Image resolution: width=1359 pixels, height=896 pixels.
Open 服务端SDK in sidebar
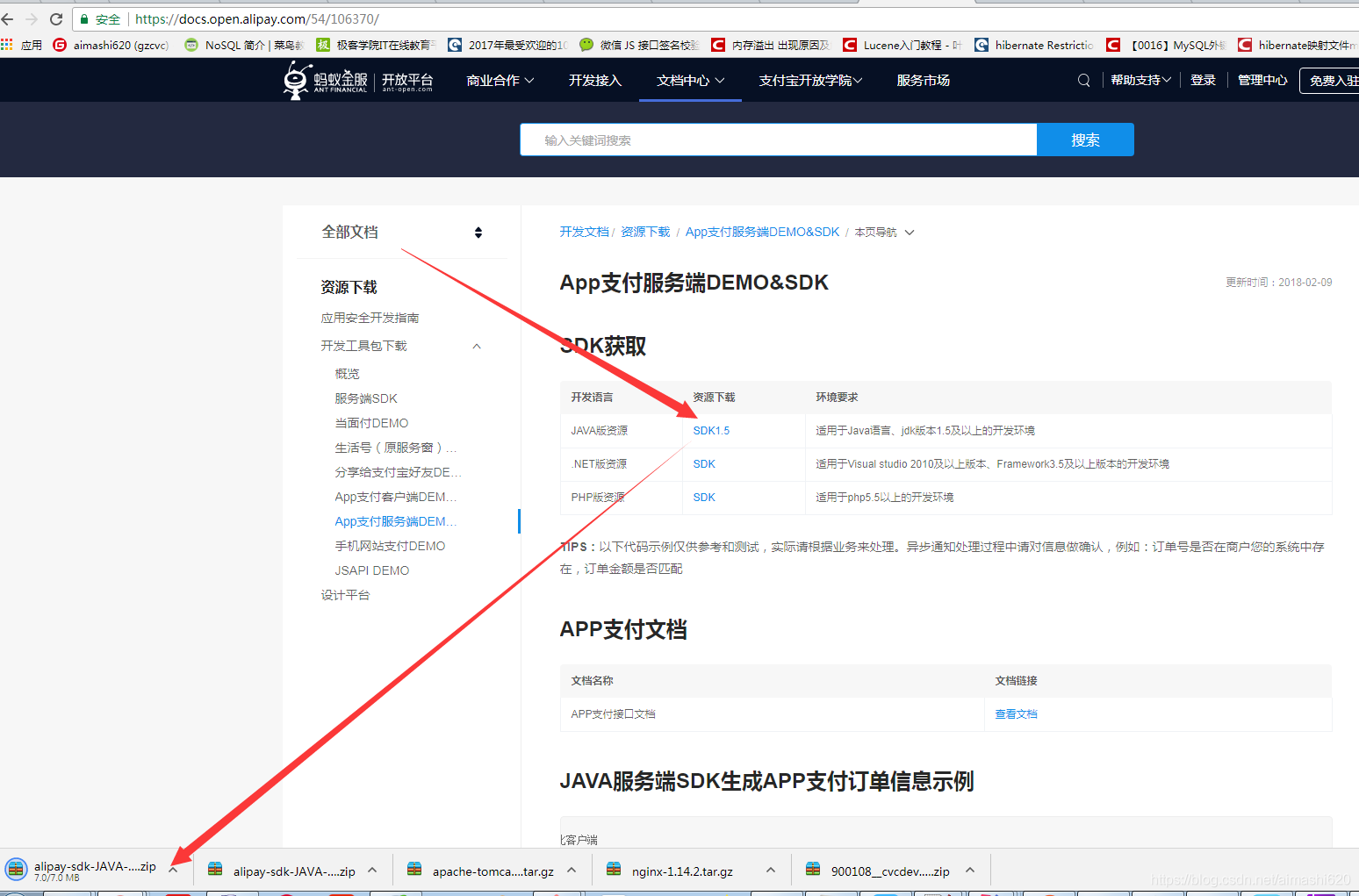tap(366, 398)
